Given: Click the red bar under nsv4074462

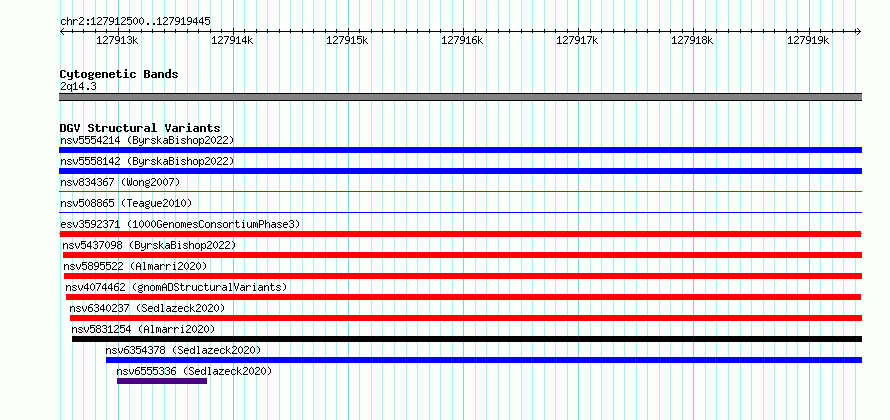Looking at the screenshot, I should point(463,297).
